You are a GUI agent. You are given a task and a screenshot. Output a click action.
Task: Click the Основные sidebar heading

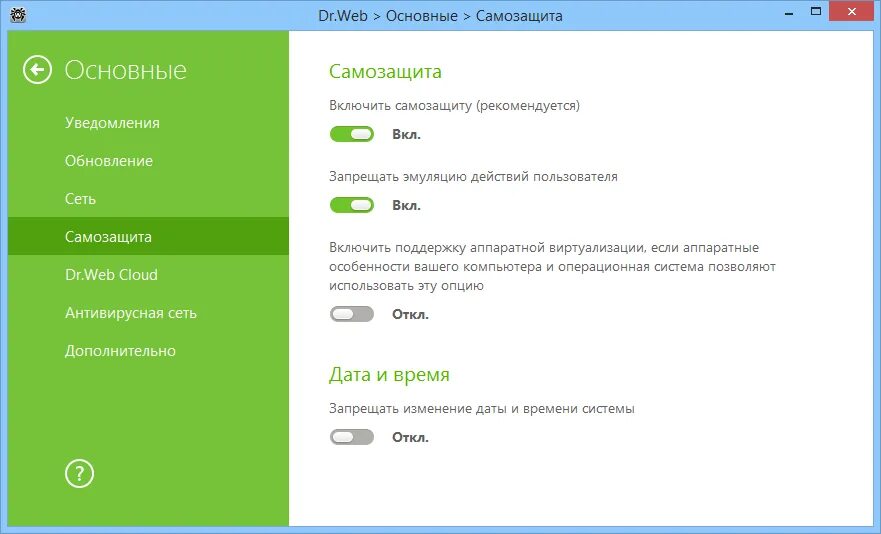(125, 70)
